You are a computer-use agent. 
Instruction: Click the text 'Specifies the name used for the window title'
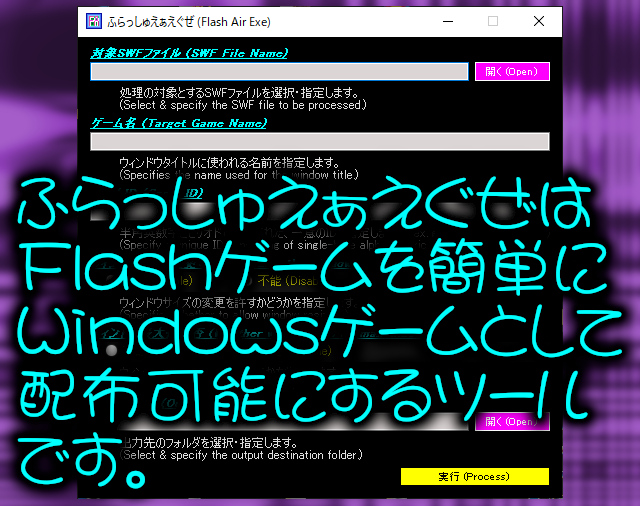[x=239, y=175]
